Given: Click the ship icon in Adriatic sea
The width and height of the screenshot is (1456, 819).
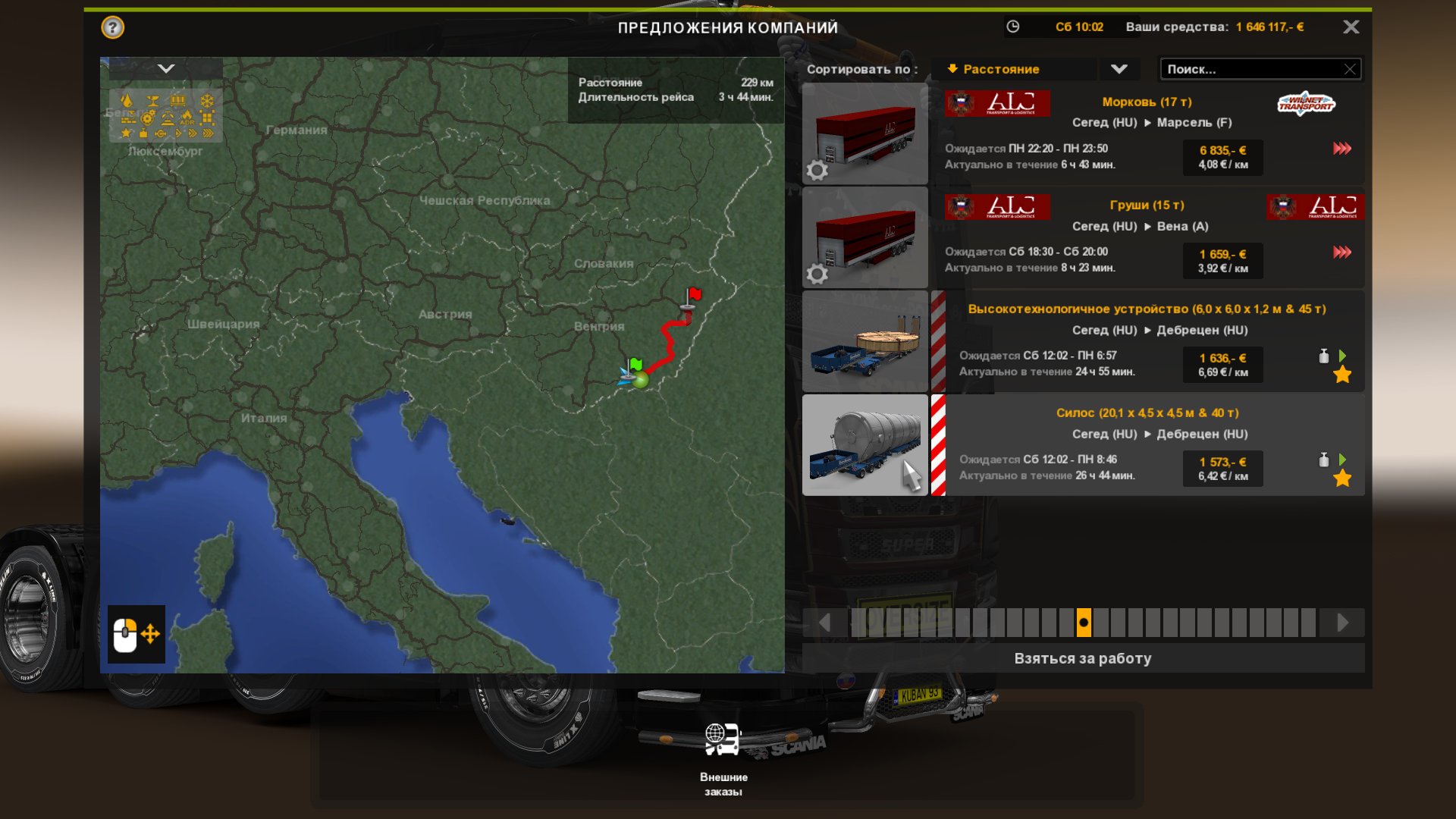Looking at the screenshot, I should point(507,520).
